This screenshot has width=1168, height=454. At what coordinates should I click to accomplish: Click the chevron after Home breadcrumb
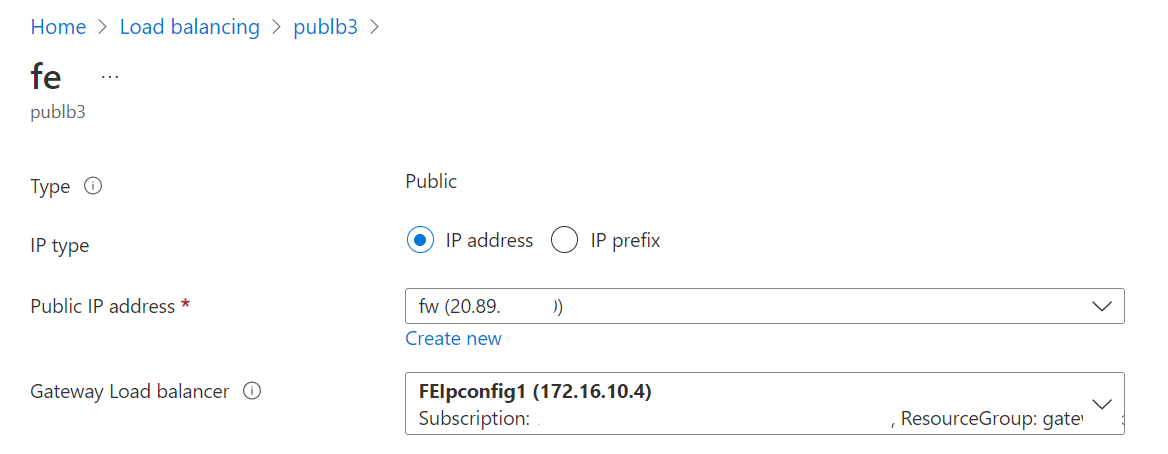pos(102,28)
